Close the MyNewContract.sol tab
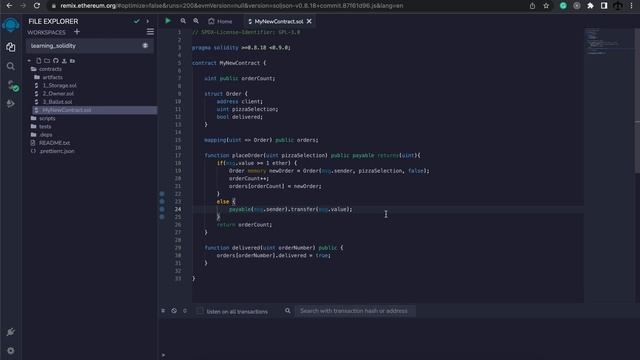The image size is (640, 360). (309, 21)
